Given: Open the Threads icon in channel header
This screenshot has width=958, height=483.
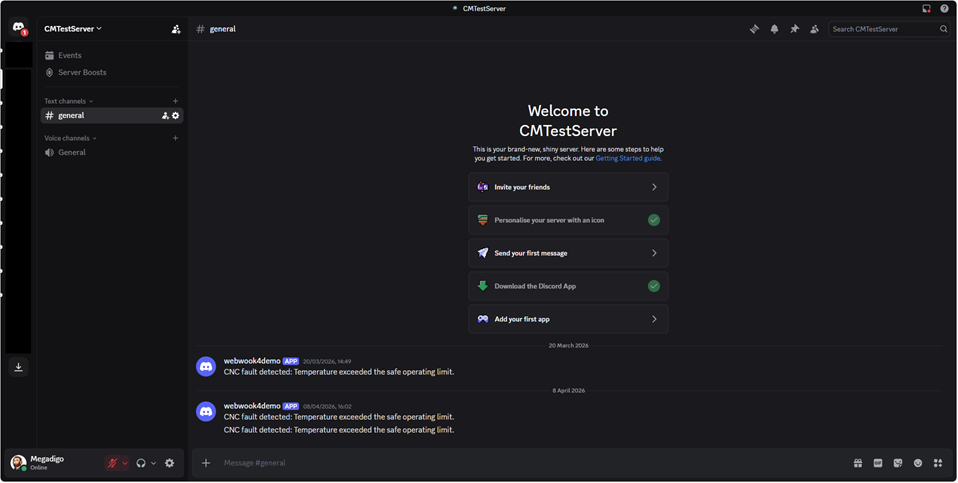Looking at the screenshot, I should pyautogui.click(x=754, y=29).
